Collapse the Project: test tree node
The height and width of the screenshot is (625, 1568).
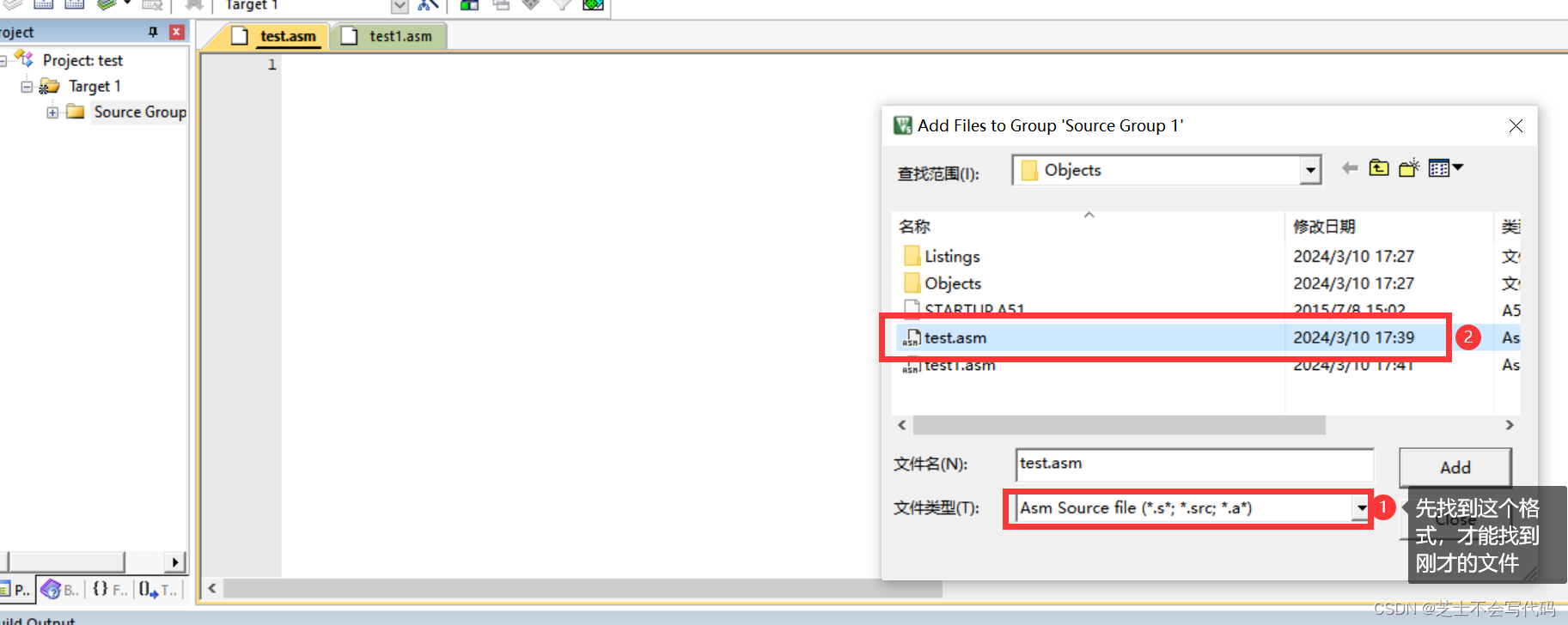3,60
